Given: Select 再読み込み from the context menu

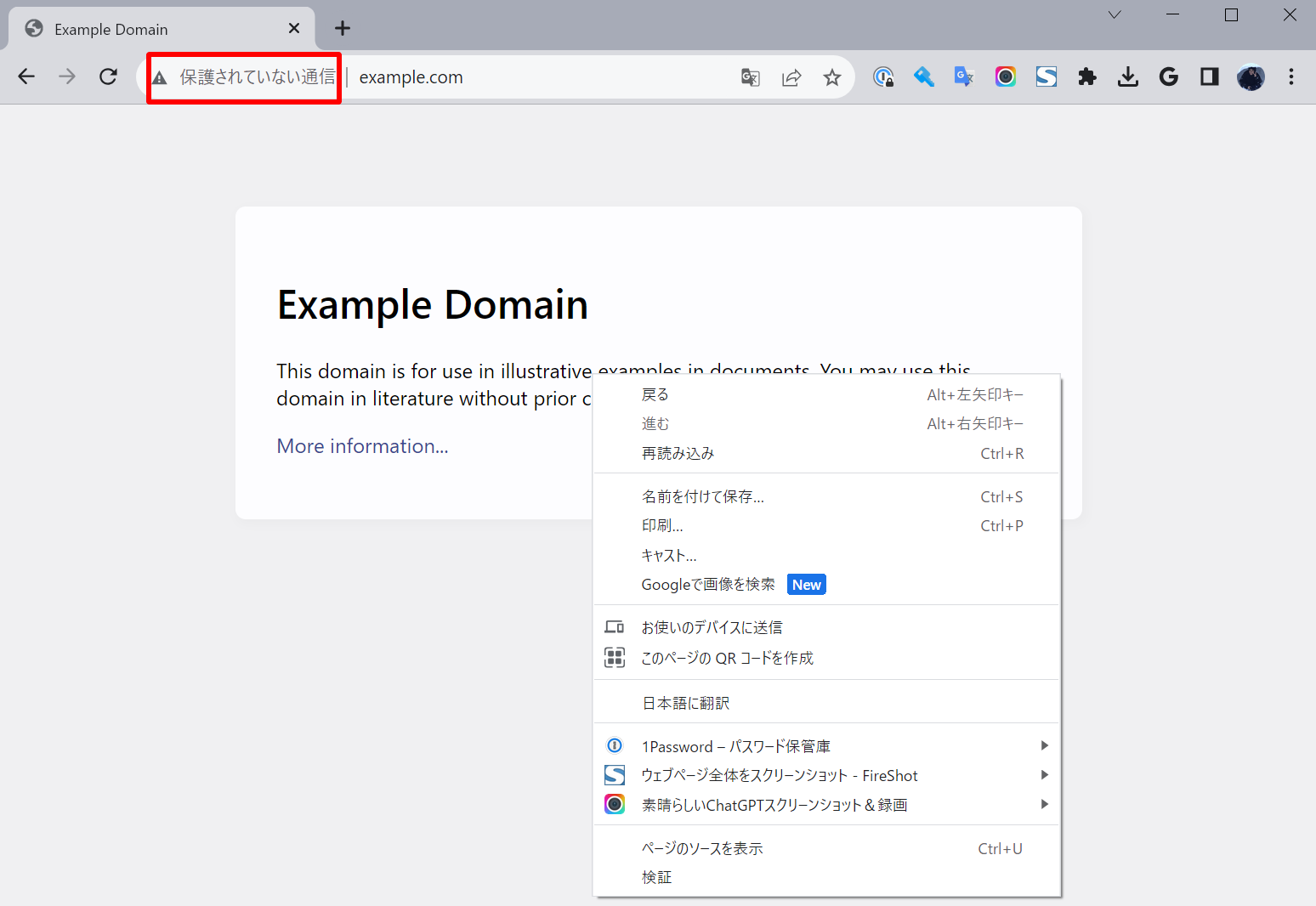Looking at the screenshot, I should [678, 453].
